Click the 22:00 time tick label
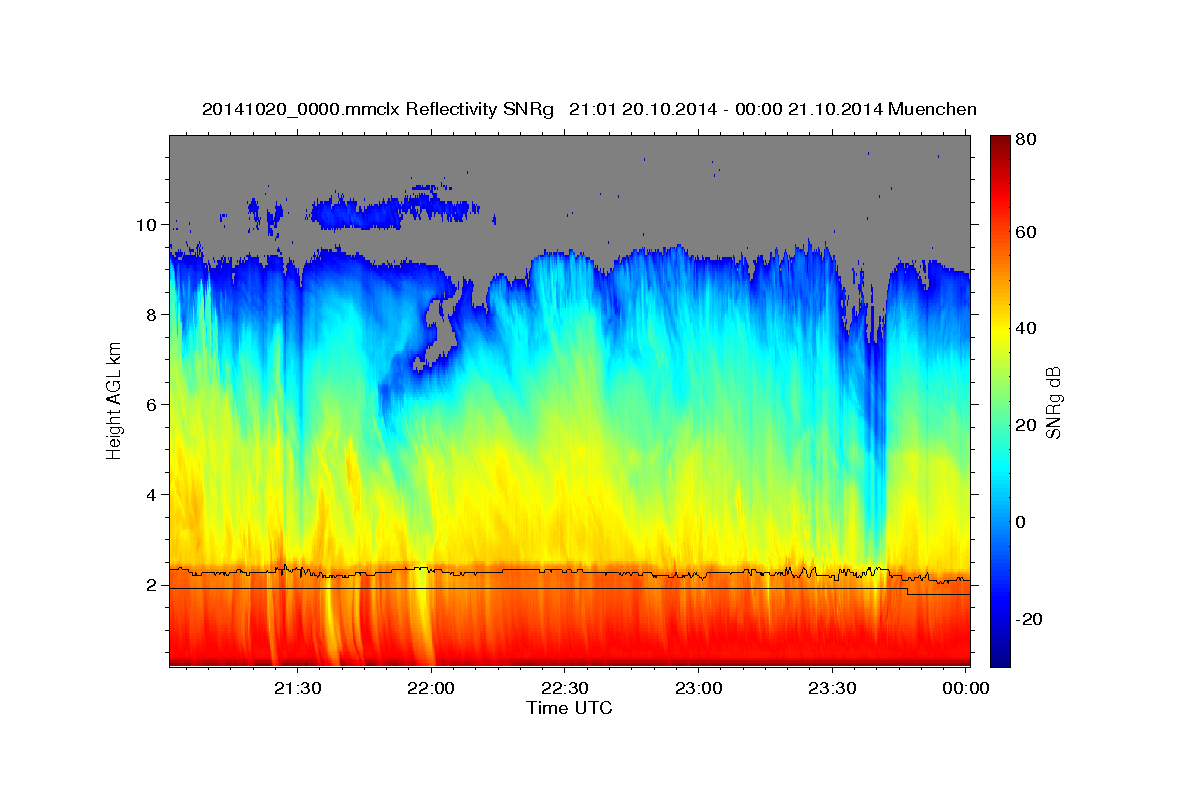 coord(432,688)
